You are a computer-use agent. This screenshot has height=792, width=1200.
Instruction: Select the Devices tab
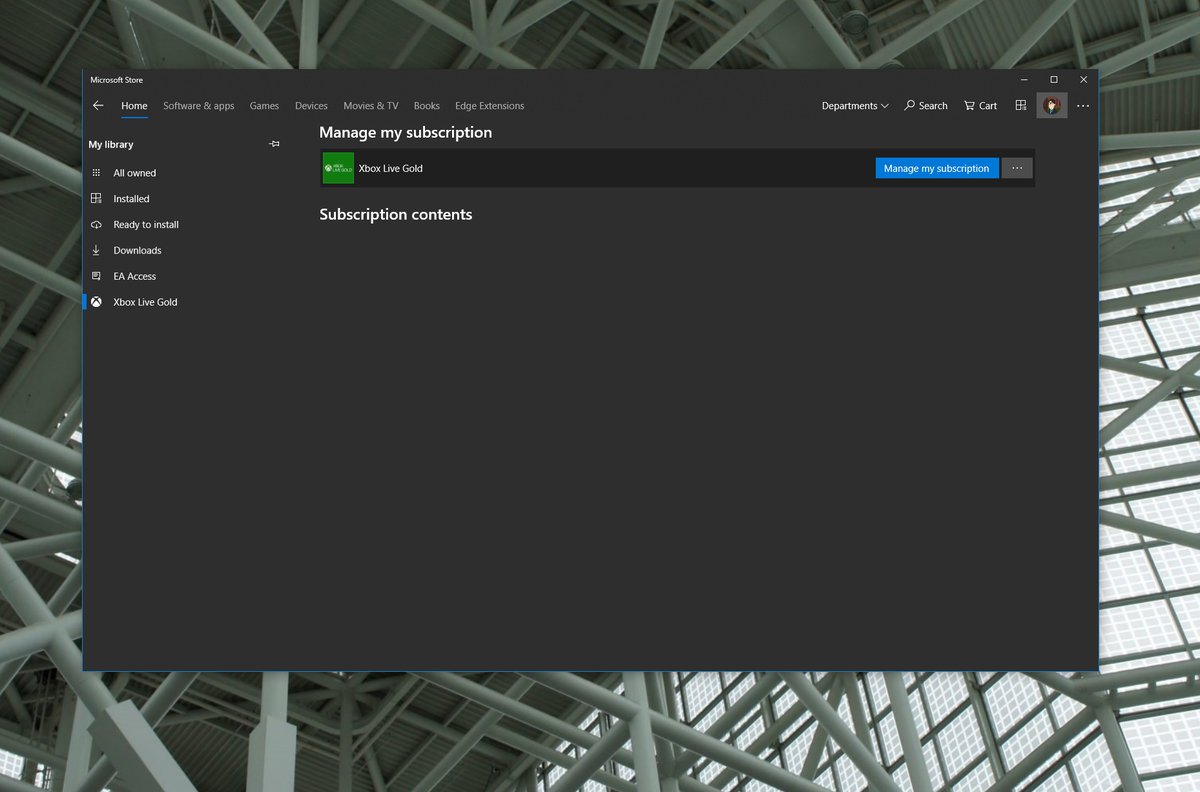[311, 106]
